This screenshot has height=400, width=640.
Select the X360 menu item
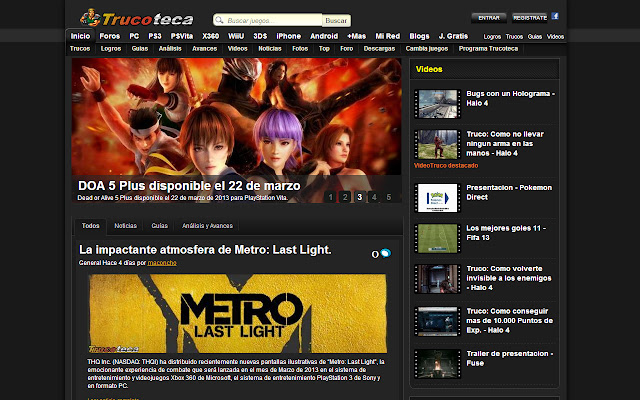pyautogui.click(x=210, y=36)
